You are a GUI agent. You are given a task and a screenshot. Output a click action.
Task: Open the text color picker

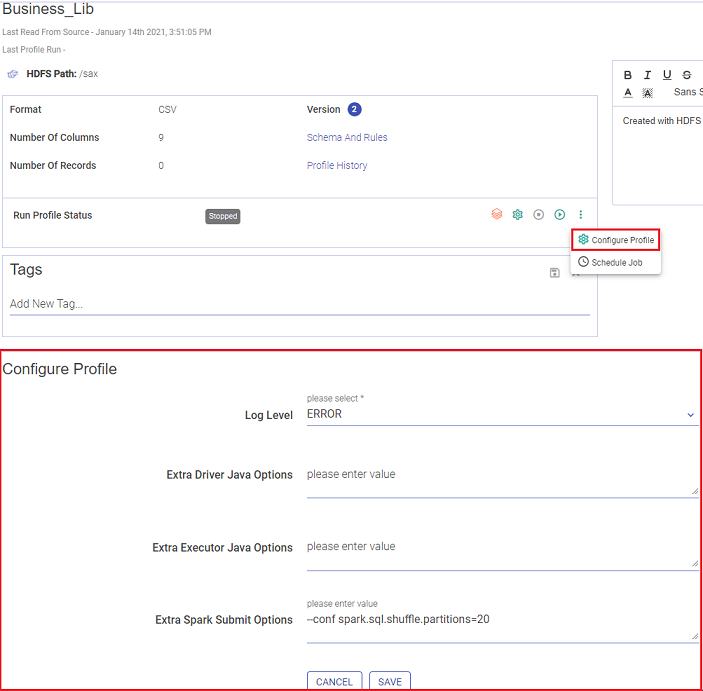[628, 92]
